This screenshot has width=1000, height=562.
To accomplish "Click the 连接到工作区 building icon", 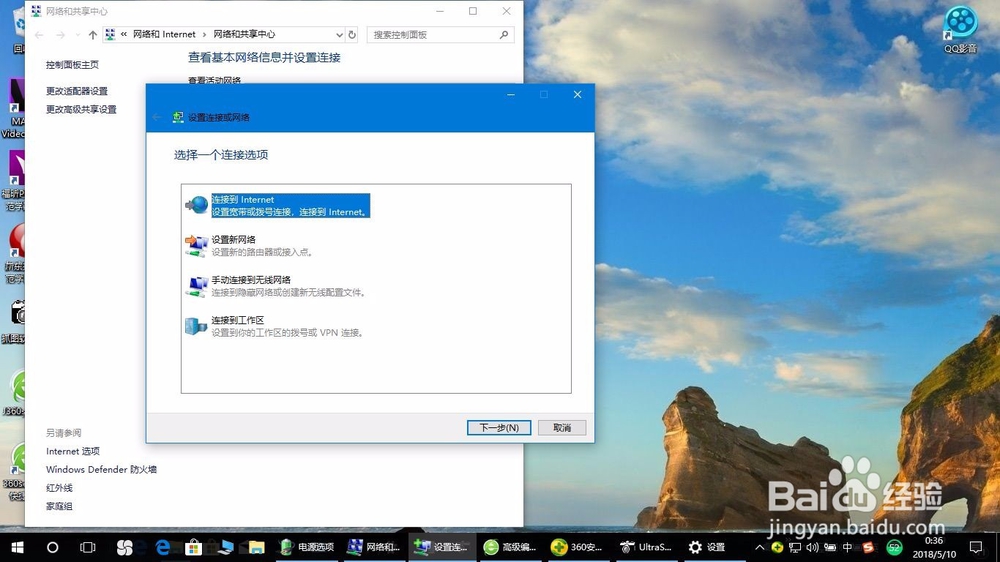I will [196, 326].
